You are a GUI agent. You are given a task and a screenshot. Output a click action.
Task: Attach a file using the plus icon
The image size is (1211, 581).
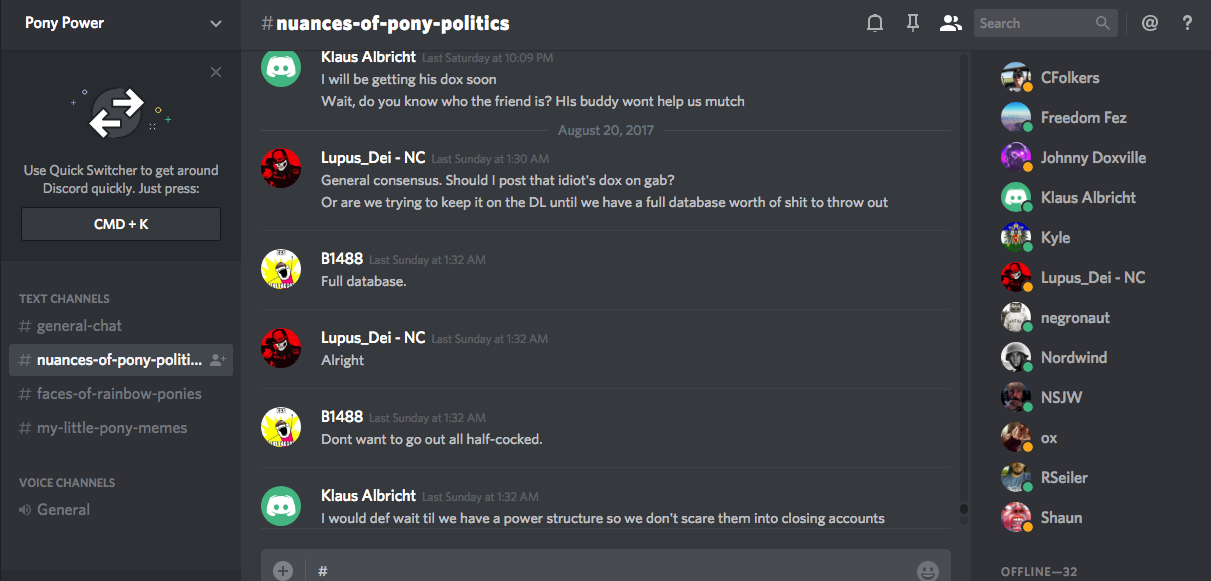[282, 570]
